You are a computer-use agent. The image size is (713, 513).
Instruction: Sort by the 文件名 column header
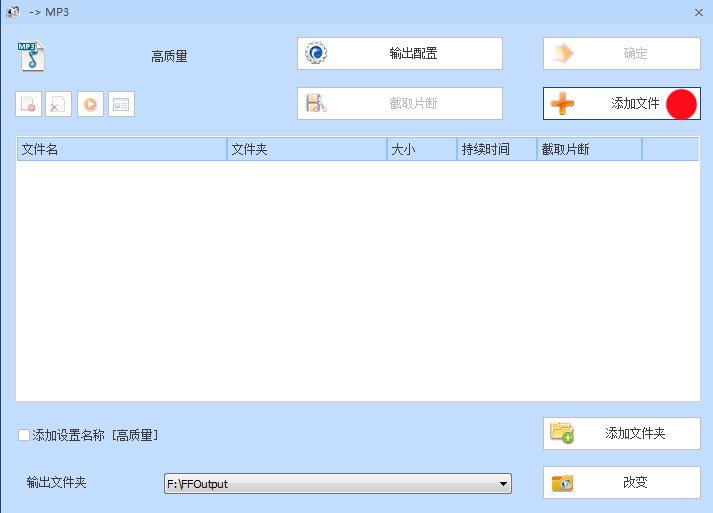pos(122,149)
